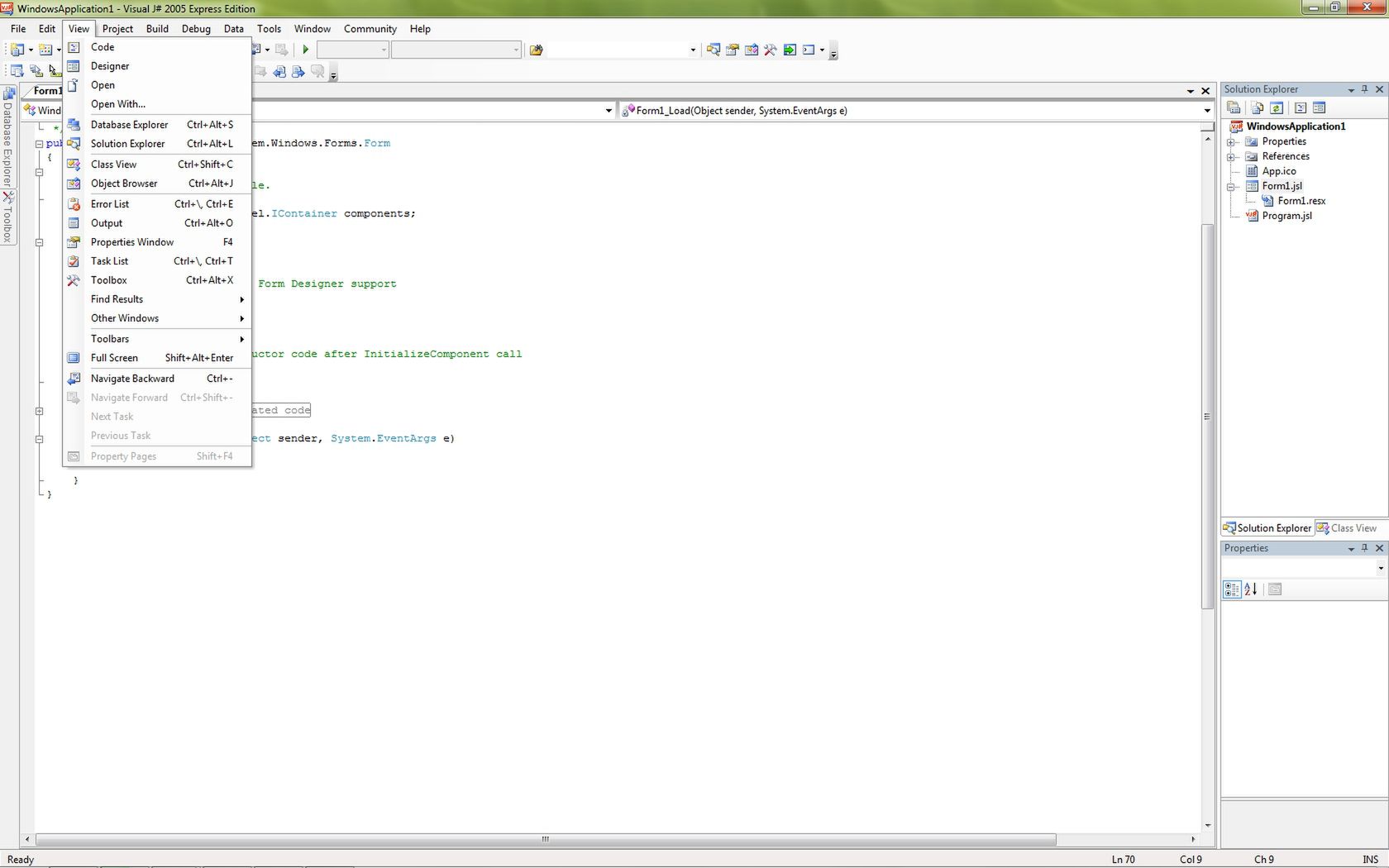Click the find-box folder icon in toolbar
1389x868 pixels.
point(536,50)
